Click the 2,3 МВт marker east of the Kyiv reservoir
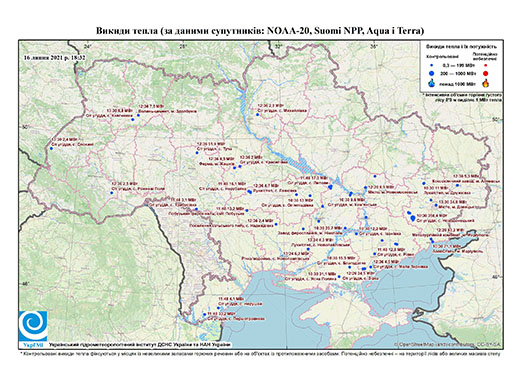The height and width of the screenshot is (368, 520). coord(257,114)
